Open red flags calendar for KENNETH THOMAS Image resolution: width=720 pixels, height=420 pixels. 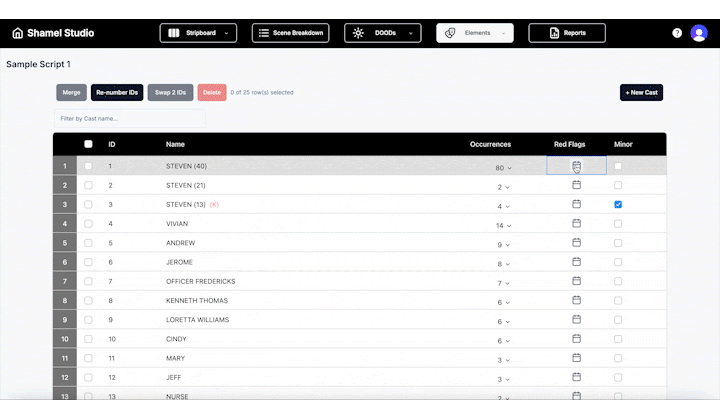576,300
